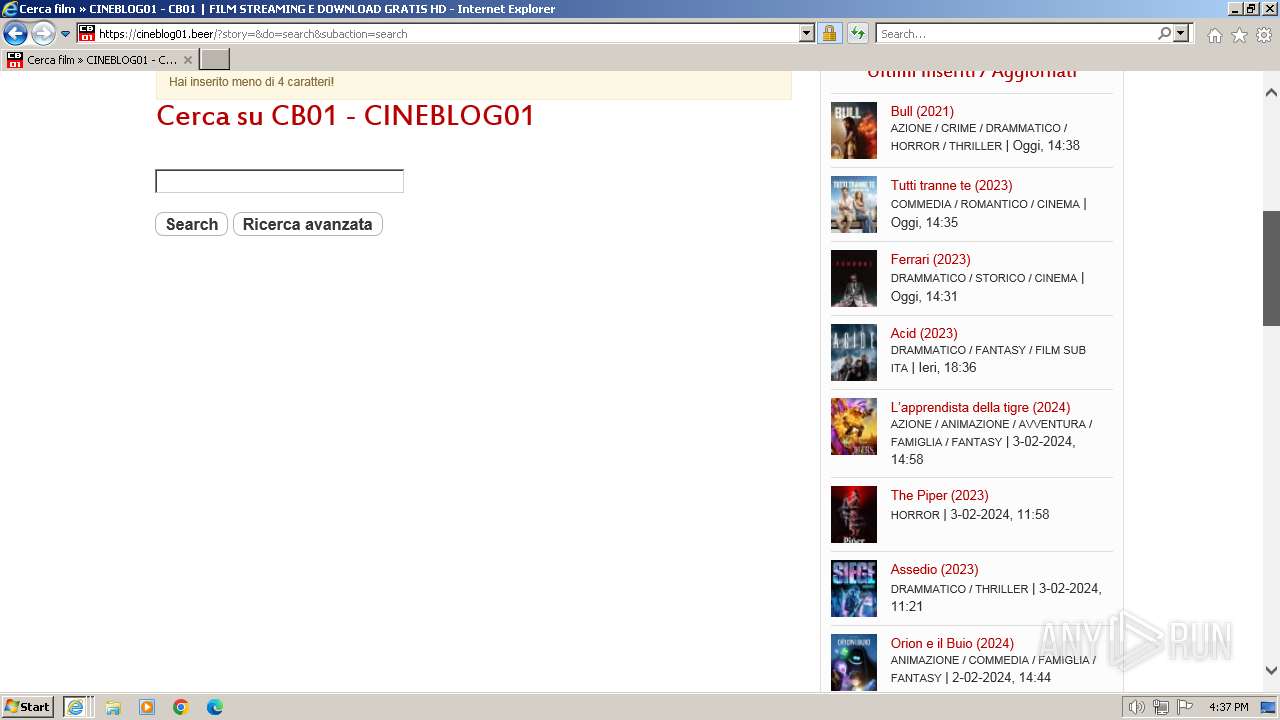Open the media player taskbar icon
The width and height of the screenshot is (1280, 720).
click(x=147, y=707)
